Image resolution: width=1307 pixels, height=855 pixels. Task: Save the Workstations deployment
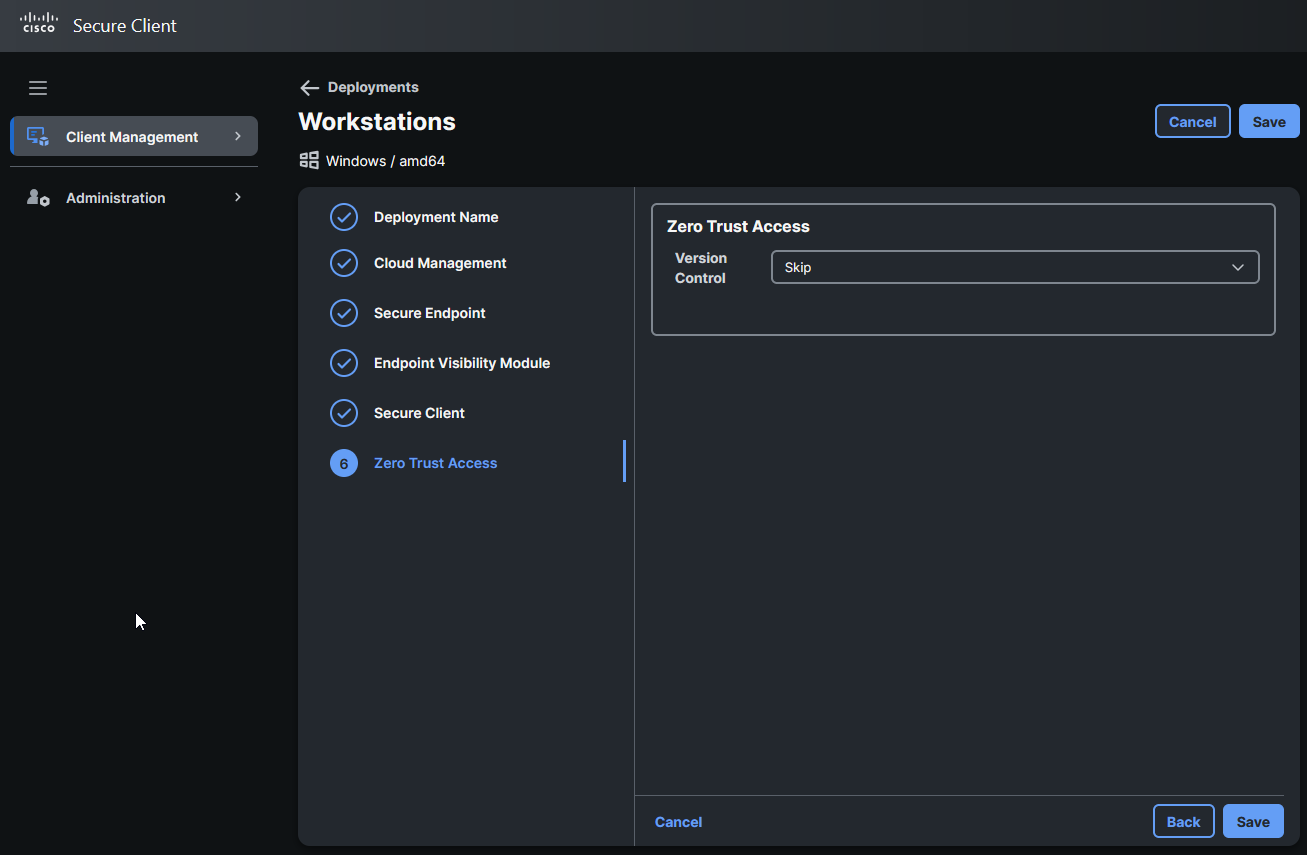click(1268, 121)
